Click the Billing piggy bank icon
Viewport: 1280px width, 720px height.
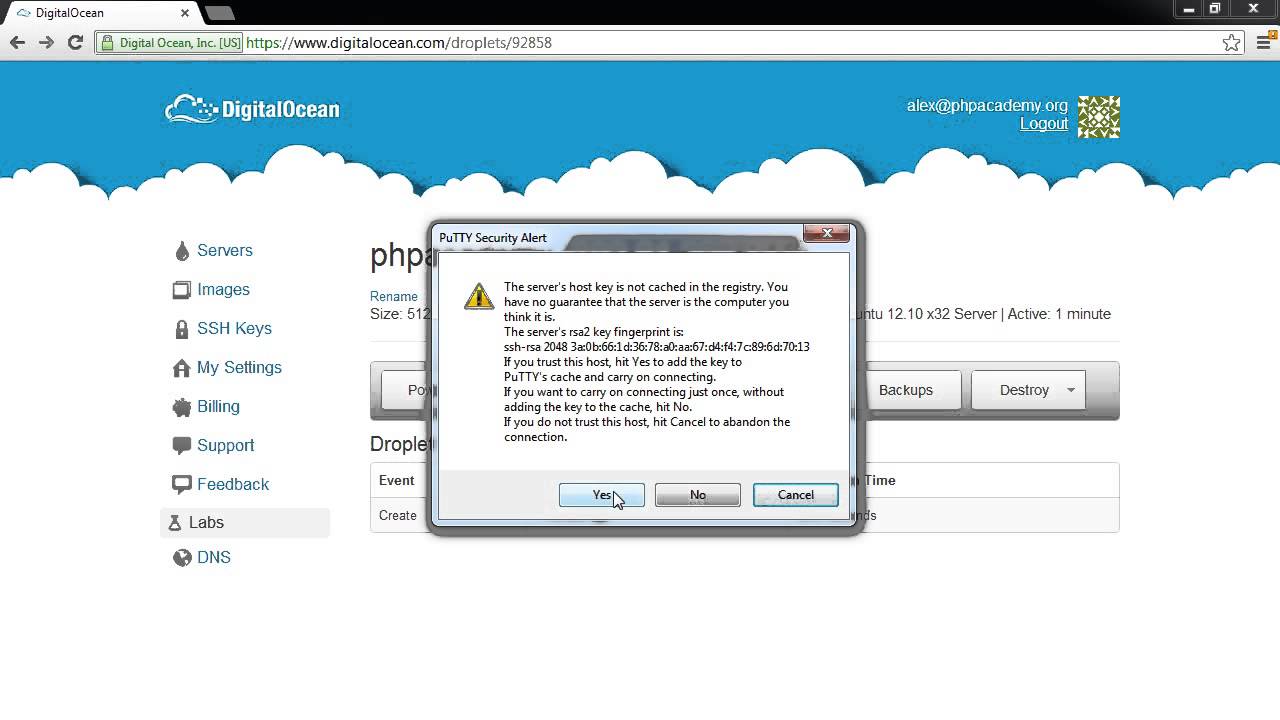point(181,407)
